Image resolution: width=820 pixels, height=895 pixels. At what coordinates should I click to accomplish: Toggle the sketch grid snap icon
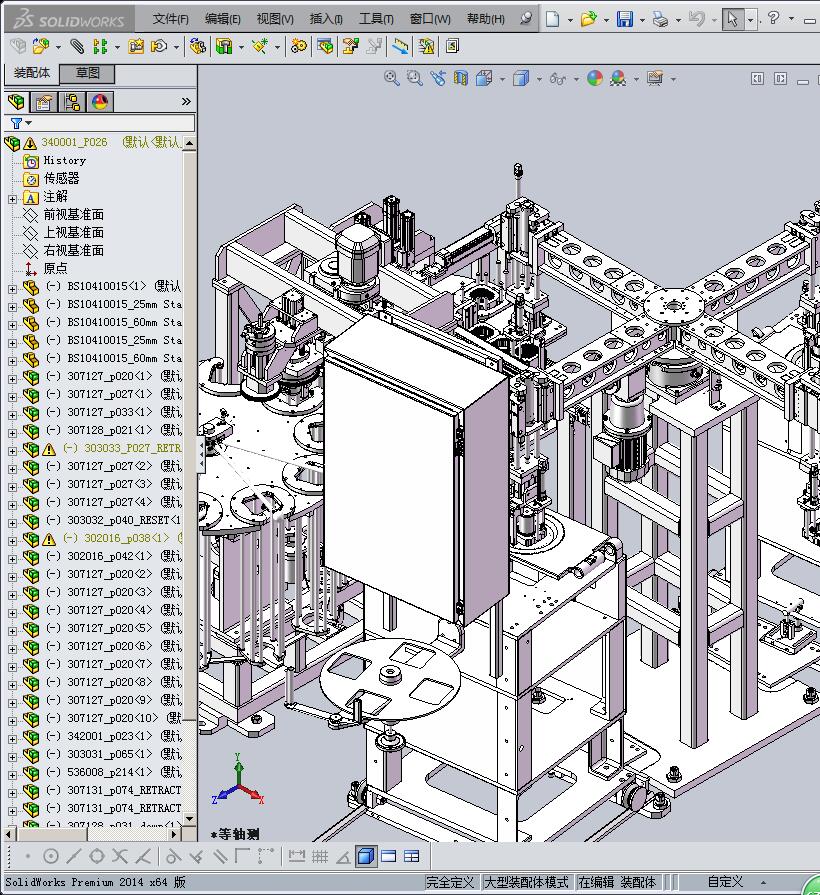pyautogui.click(x=320, y=856)
